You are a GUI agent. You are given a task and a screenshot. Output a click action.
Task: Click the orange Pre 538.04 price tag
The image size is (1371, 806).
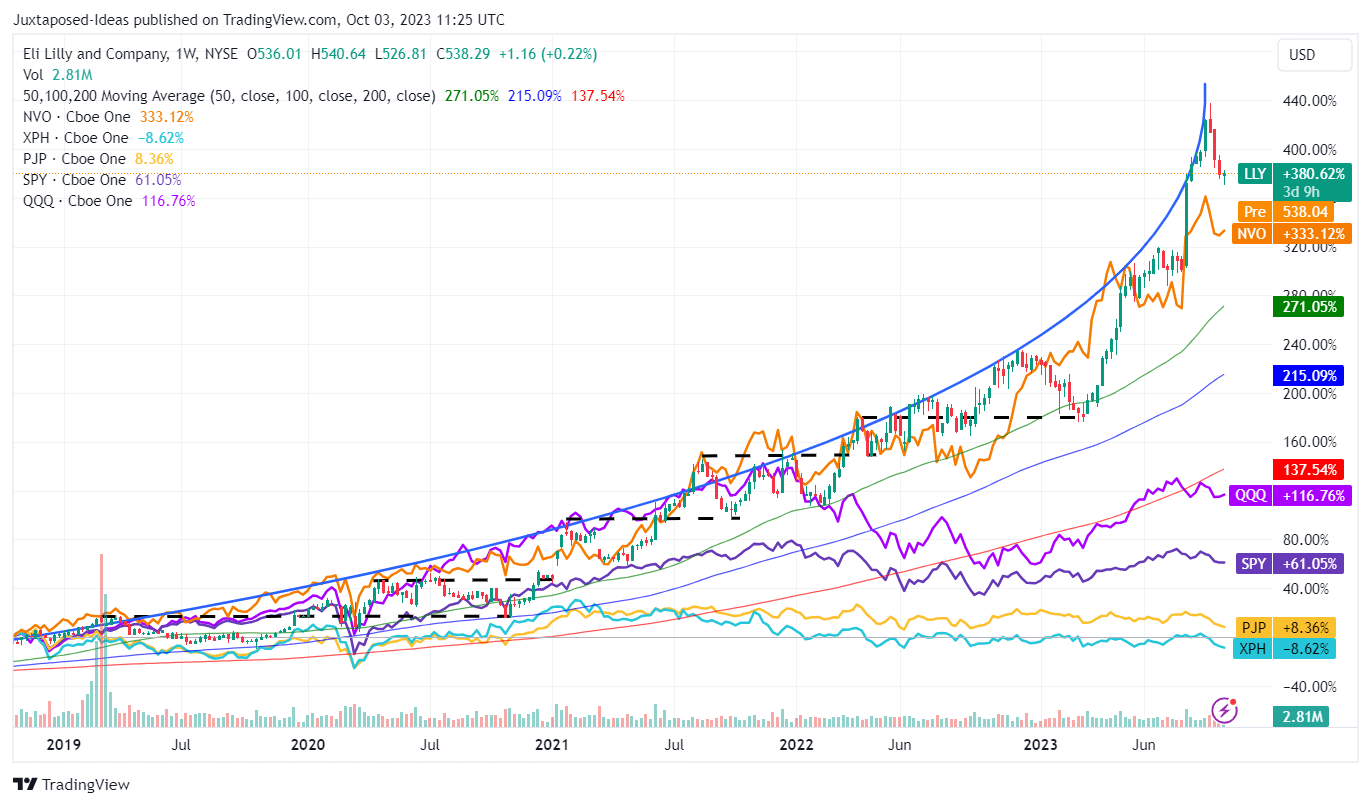(x=1286, y=212)
